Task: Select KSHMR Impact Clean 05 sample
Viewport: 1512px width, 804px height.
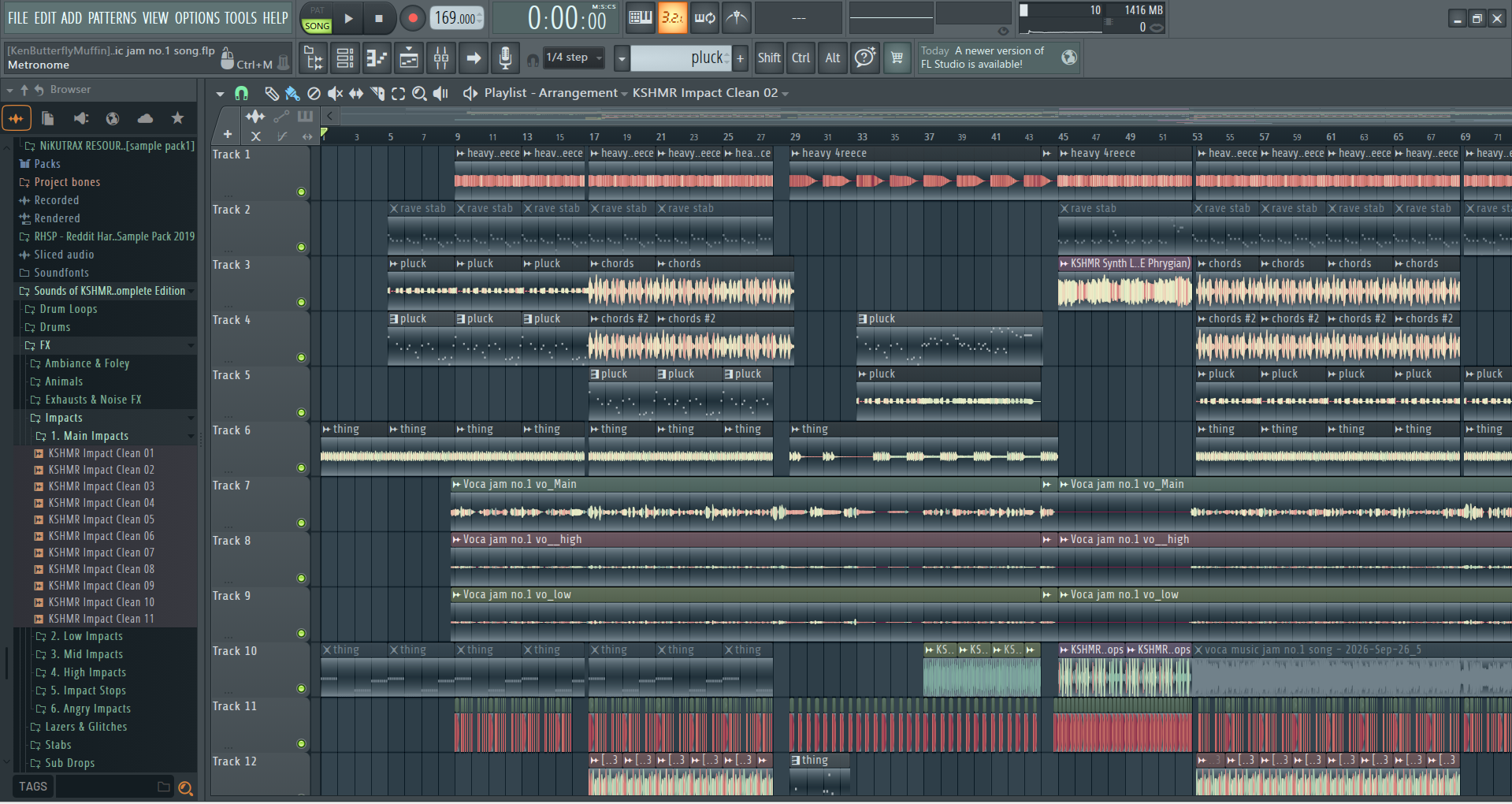Action: tap(102, 519)
